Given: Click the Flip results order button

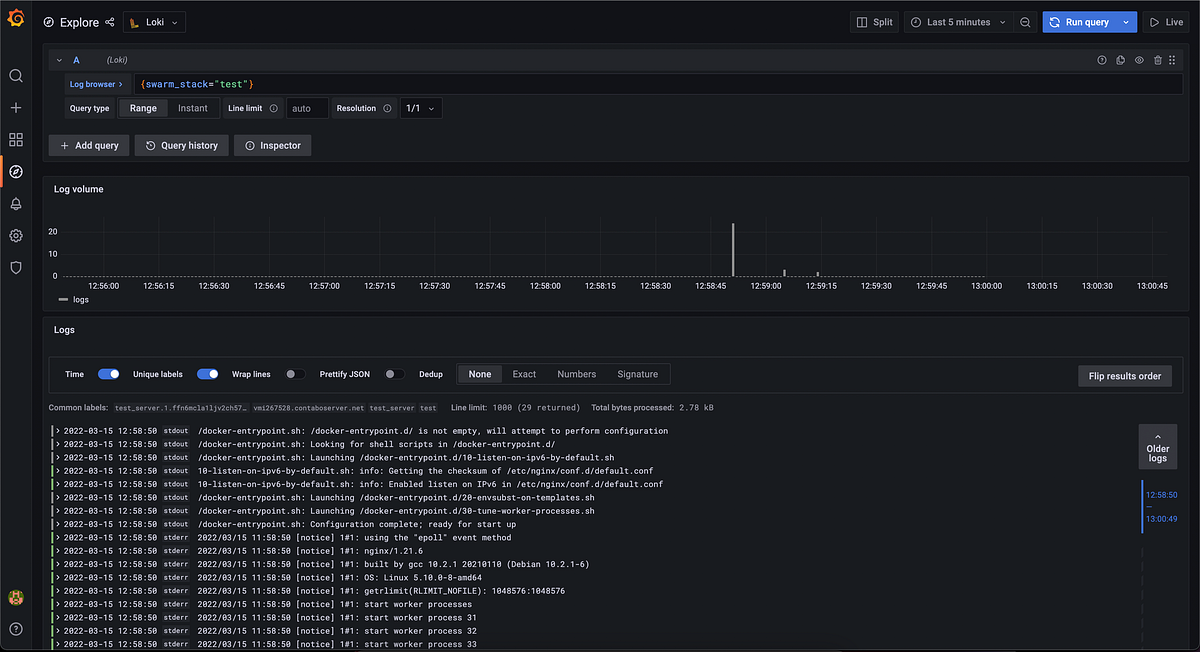Looking at the screenshot, I should 1124,376.
